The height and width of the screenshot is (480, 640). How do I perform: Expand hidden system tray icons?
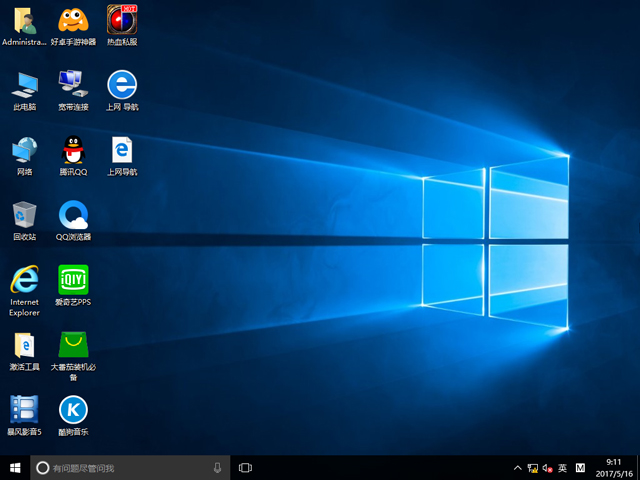(517, 467)
